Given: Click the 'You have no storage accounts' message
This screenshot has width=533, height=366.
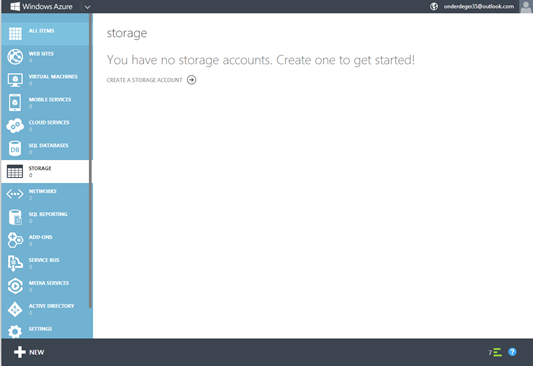Looking at the screenshot, I should (261, 60).
